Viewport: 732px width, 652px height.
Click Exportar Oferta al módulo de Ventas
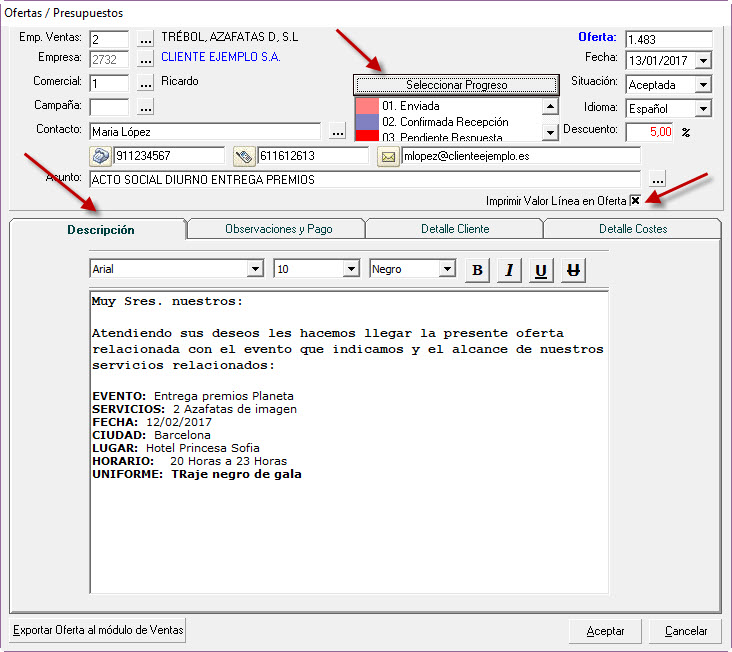(x=98, y=630)
